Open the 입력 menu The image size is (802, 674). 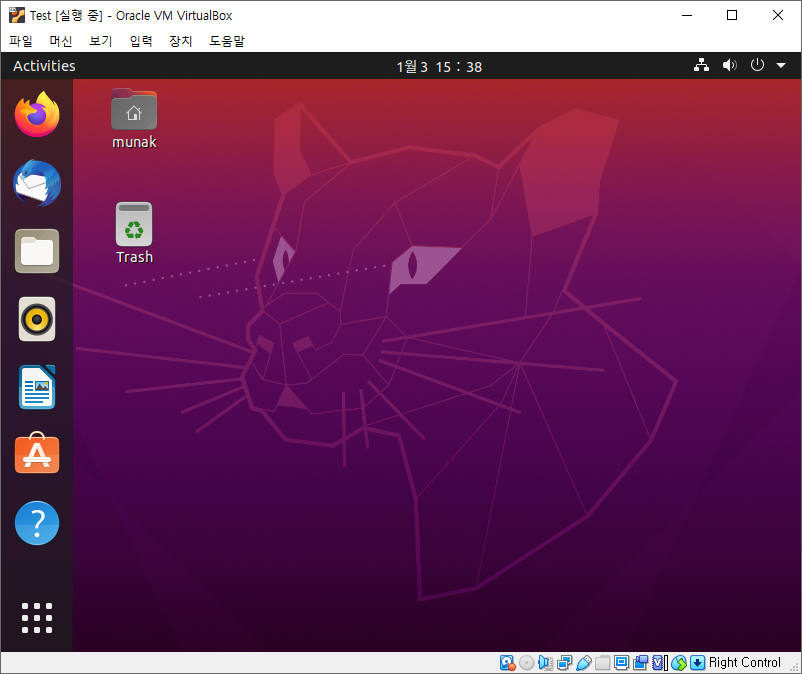pos(141,41)
